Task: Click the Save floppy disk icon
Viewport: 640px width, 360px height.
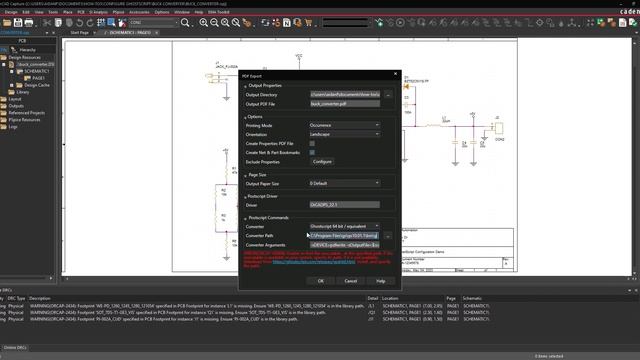Action: [18, 22]
